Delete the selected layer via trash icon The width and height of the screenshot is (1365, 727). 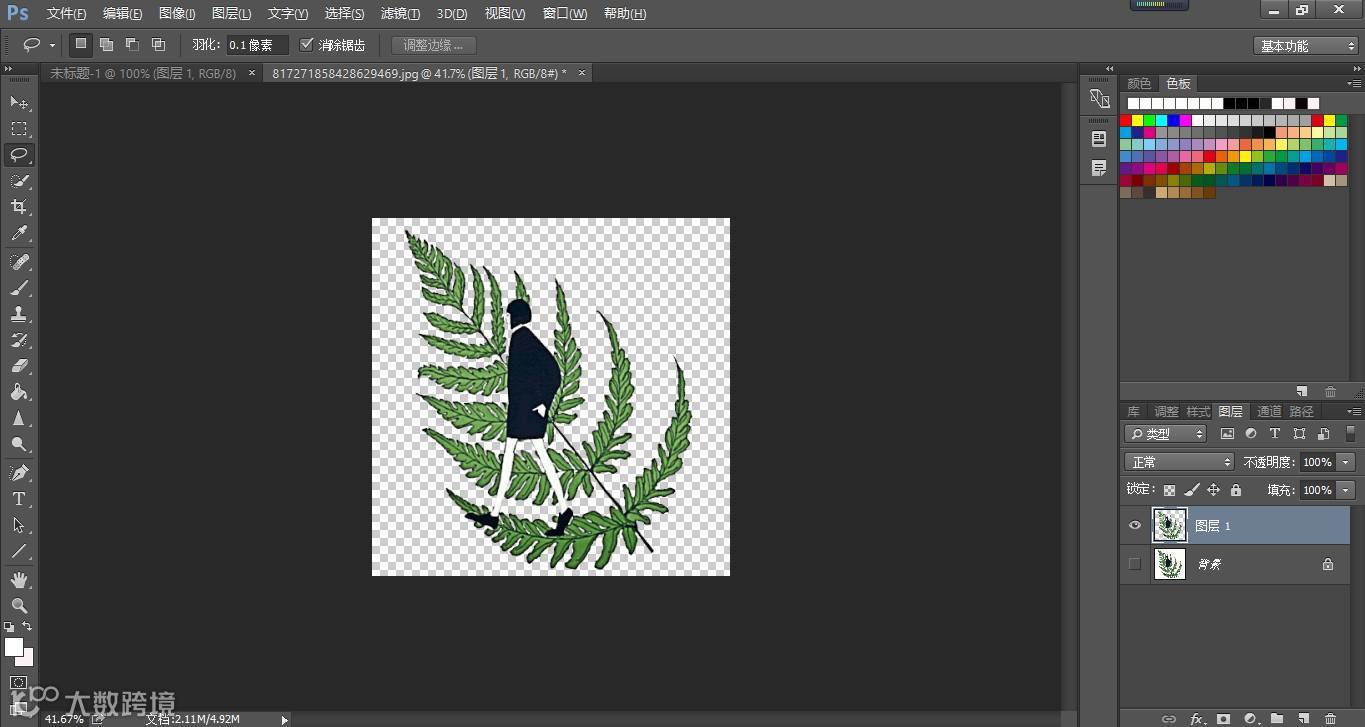[x=1330, y=718]
